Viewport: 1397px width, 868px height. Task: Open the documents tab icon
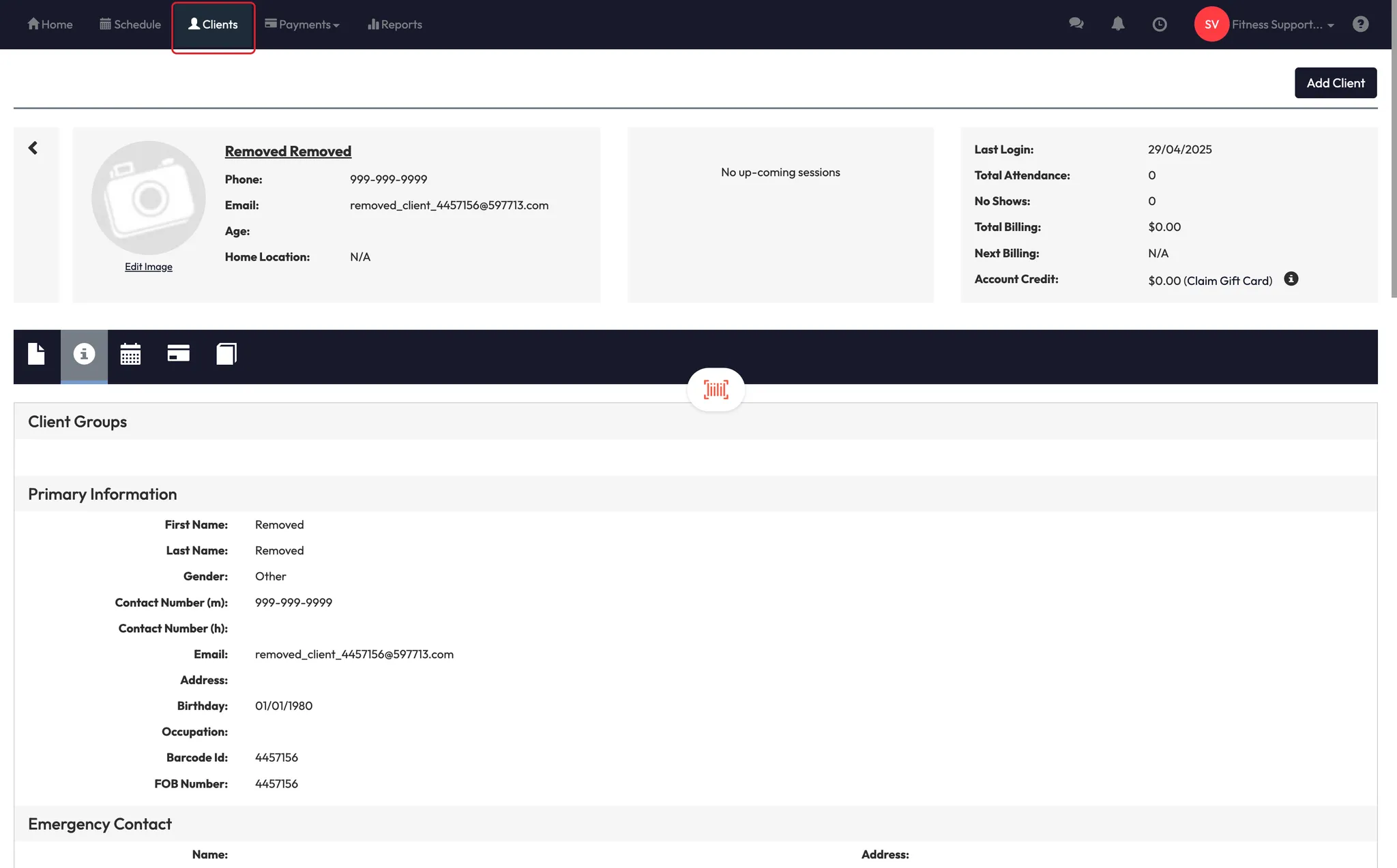click(x=36, y=354)
